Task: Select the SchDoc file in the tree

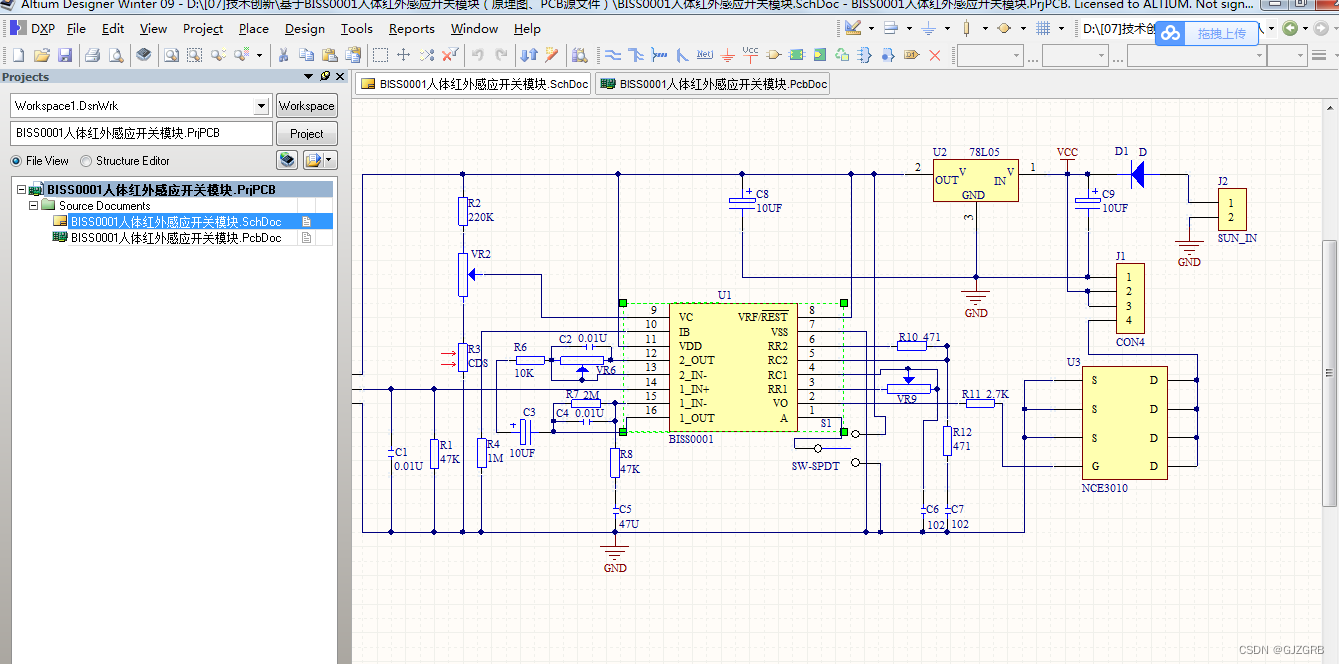Action: point(176,221)
